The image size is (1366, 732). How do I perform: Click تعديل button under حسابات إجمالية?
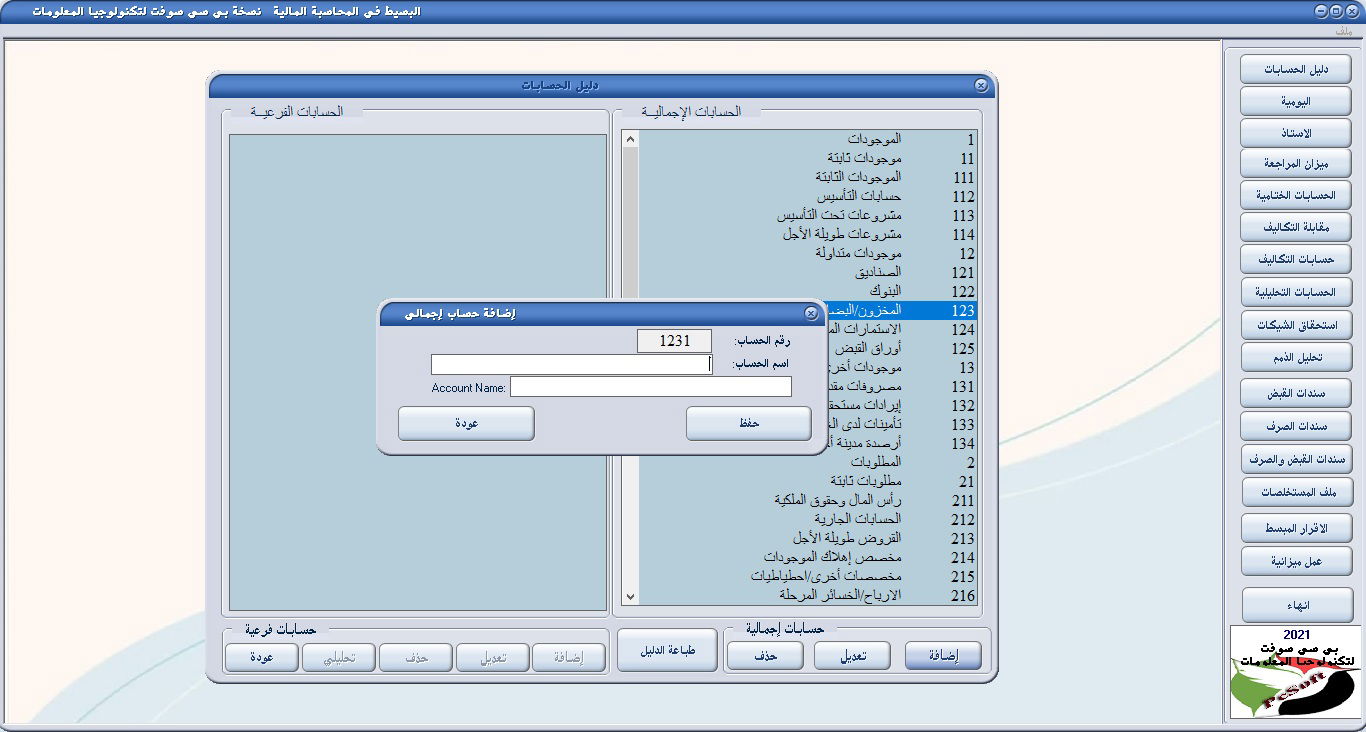(852, 656)
